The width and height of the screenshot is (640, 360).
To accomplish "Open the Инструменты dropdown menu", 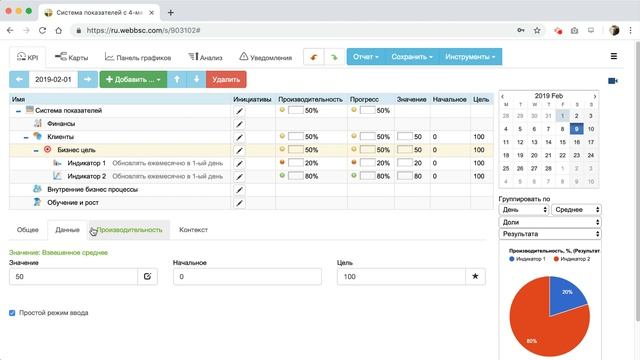I will click(x=470, y=57).
